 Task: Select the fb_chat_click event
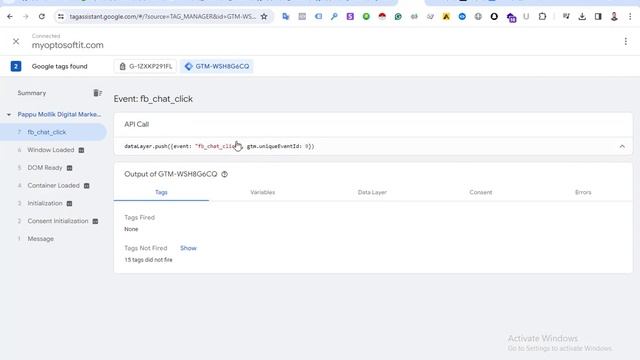tap(53, 132)
